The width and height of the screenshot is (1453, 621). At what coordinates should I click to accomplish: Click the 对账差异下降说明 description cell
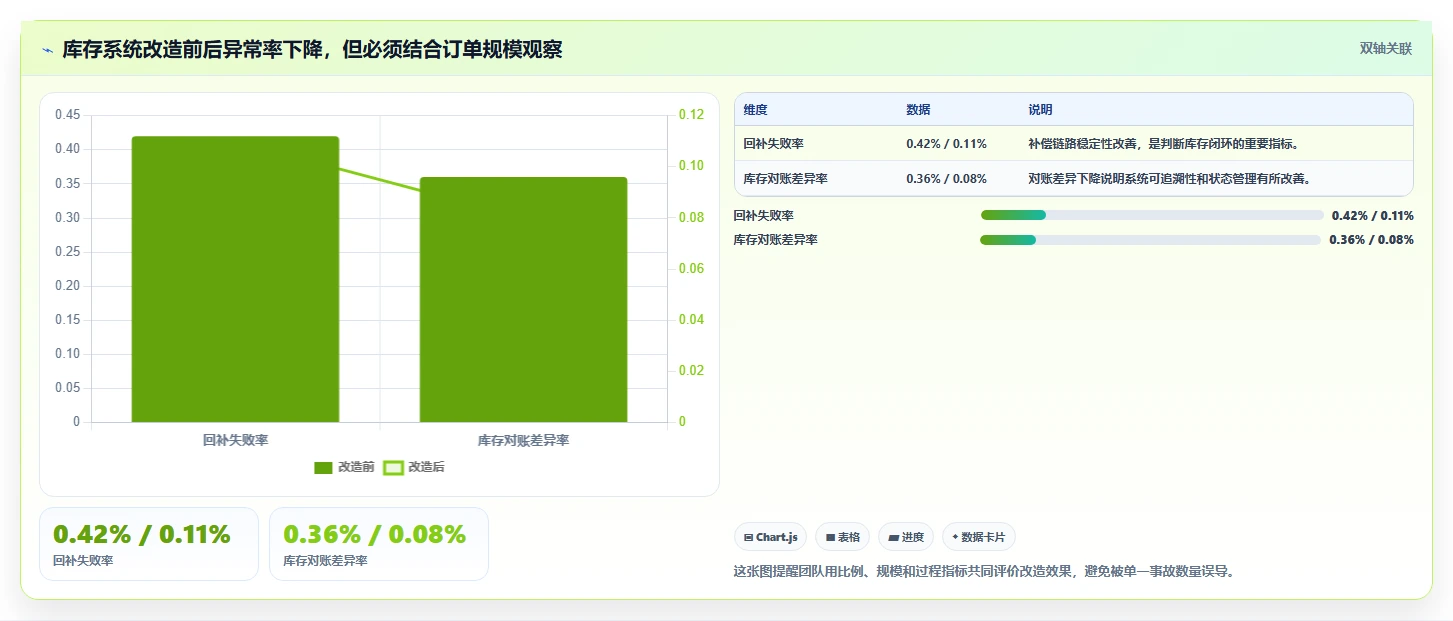point(1169,179)
